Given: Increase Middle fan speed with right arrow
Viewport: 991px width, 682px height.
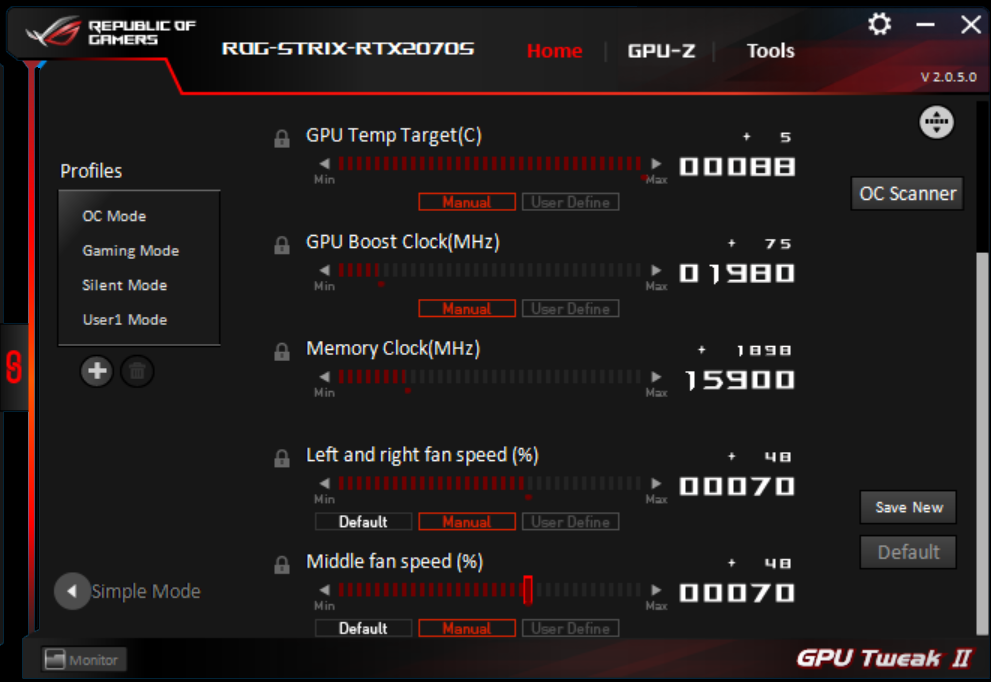Looking at the screenshot, I should tap(656, 590).
